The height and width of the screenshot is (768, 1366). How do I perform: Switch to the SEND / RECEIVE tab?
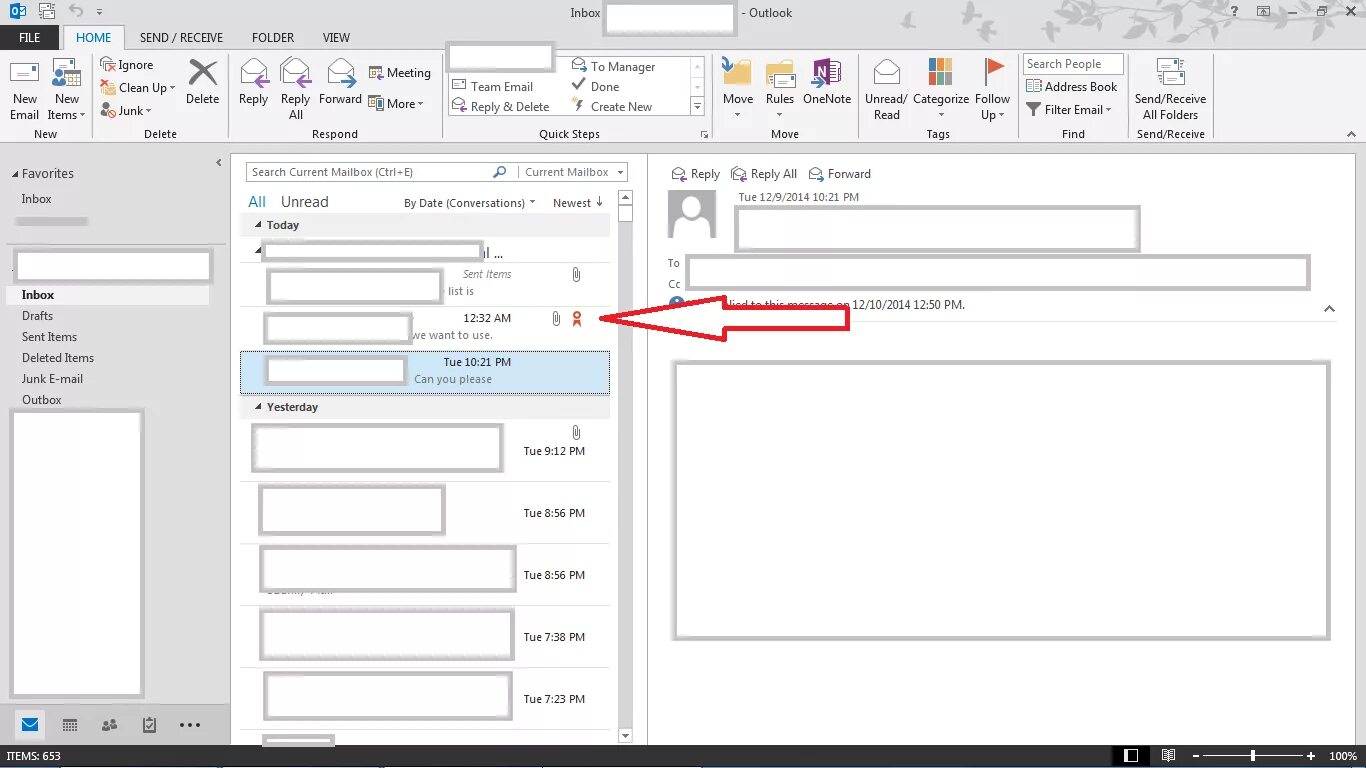(181, 38)
